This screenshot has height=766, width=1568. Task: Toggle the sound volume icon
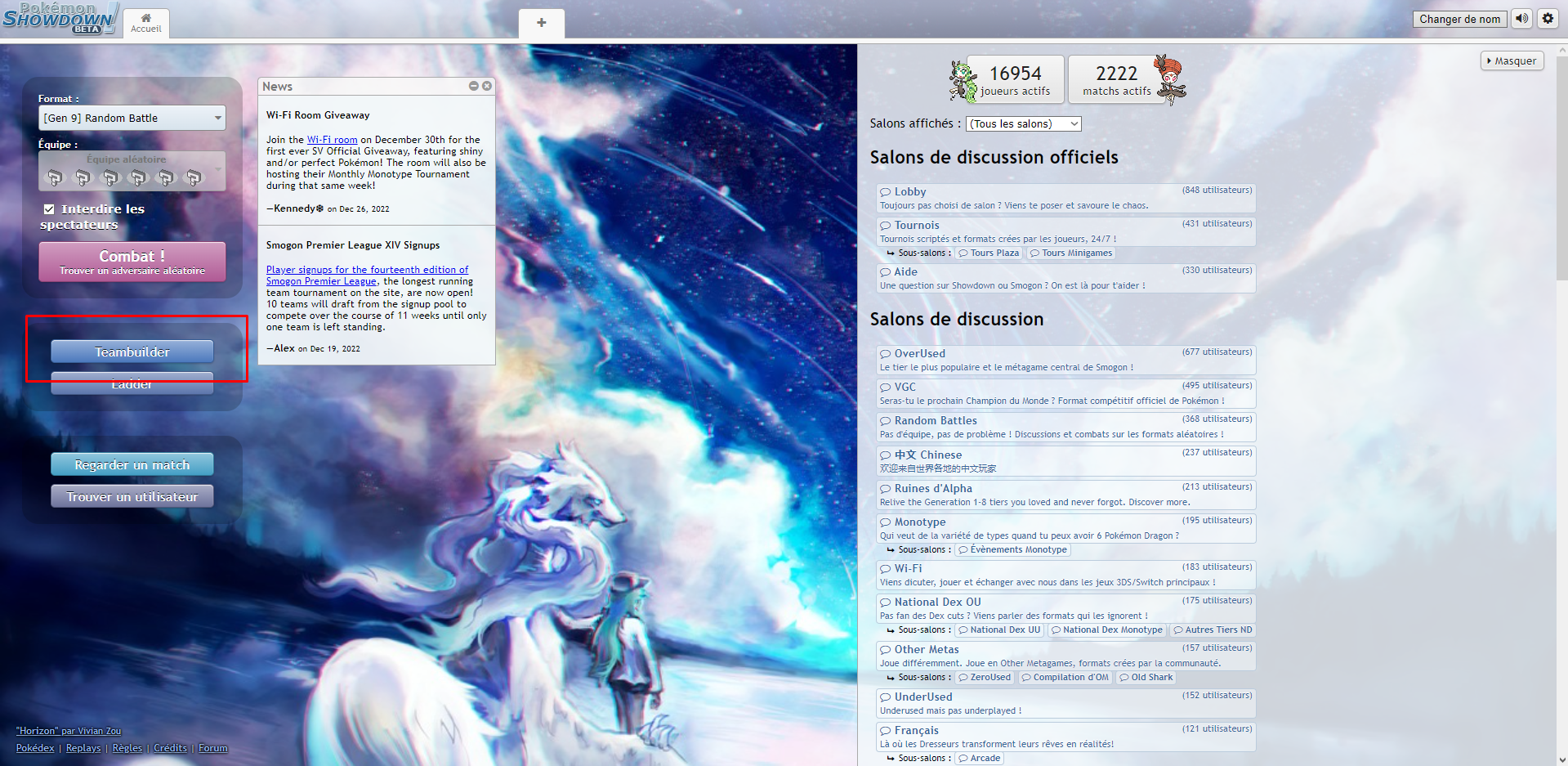point(1521,19)
